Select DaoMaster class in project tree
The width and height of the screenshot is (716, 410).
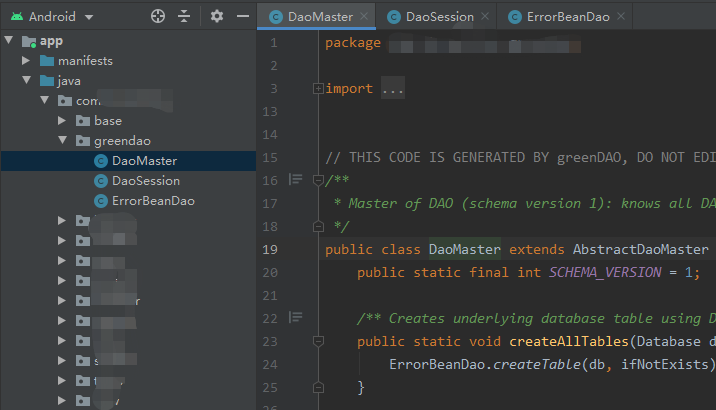pos(128,161)
